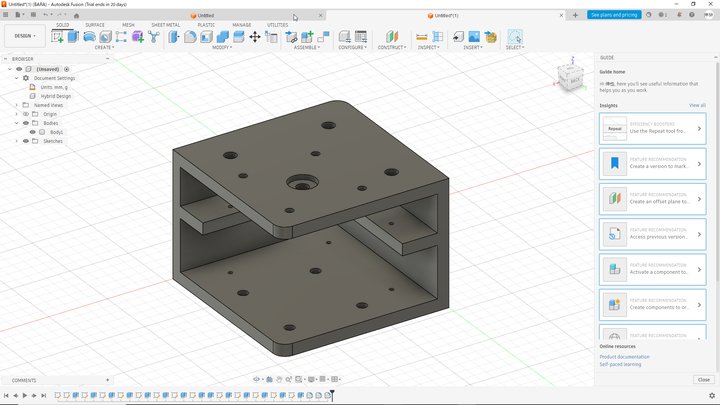
Task: Collapse the (Unsaved) root node
Action: (x=10, y=69)
